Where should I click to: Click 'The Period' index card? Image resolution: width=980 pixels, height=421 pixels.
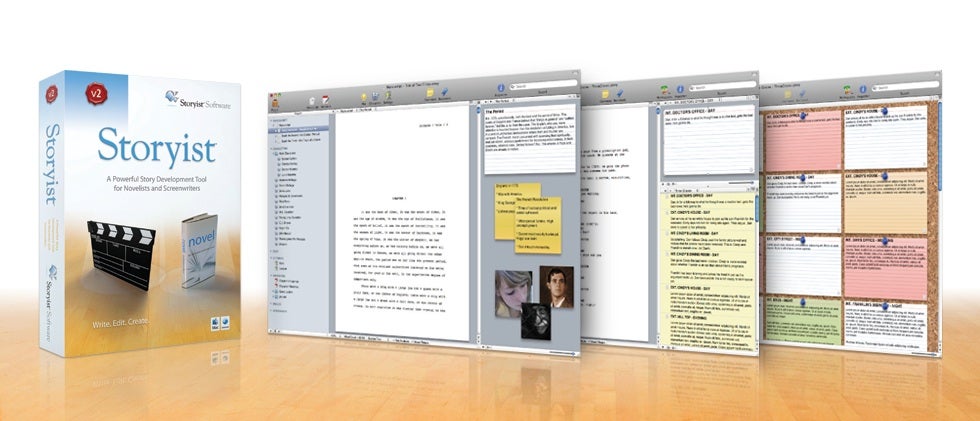(x=529, y=141)
